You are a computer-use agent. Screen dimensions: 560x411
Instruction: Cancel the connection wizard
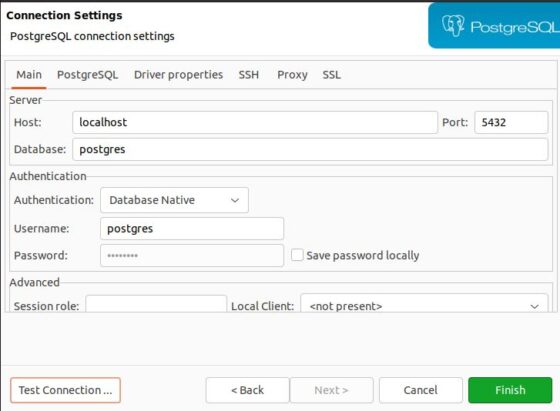(x=420, y=390)
